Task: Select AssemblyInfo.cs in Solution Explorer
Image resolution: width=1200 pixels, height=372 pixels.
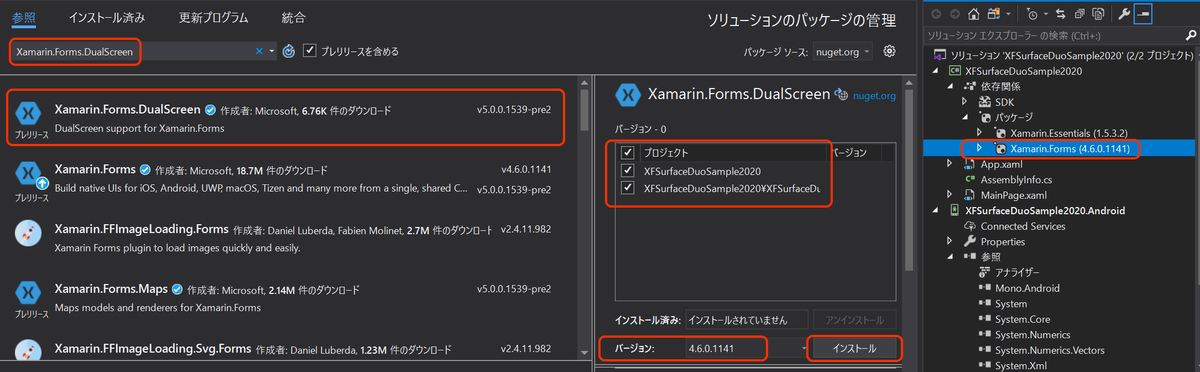Action: coord(1015,179)
